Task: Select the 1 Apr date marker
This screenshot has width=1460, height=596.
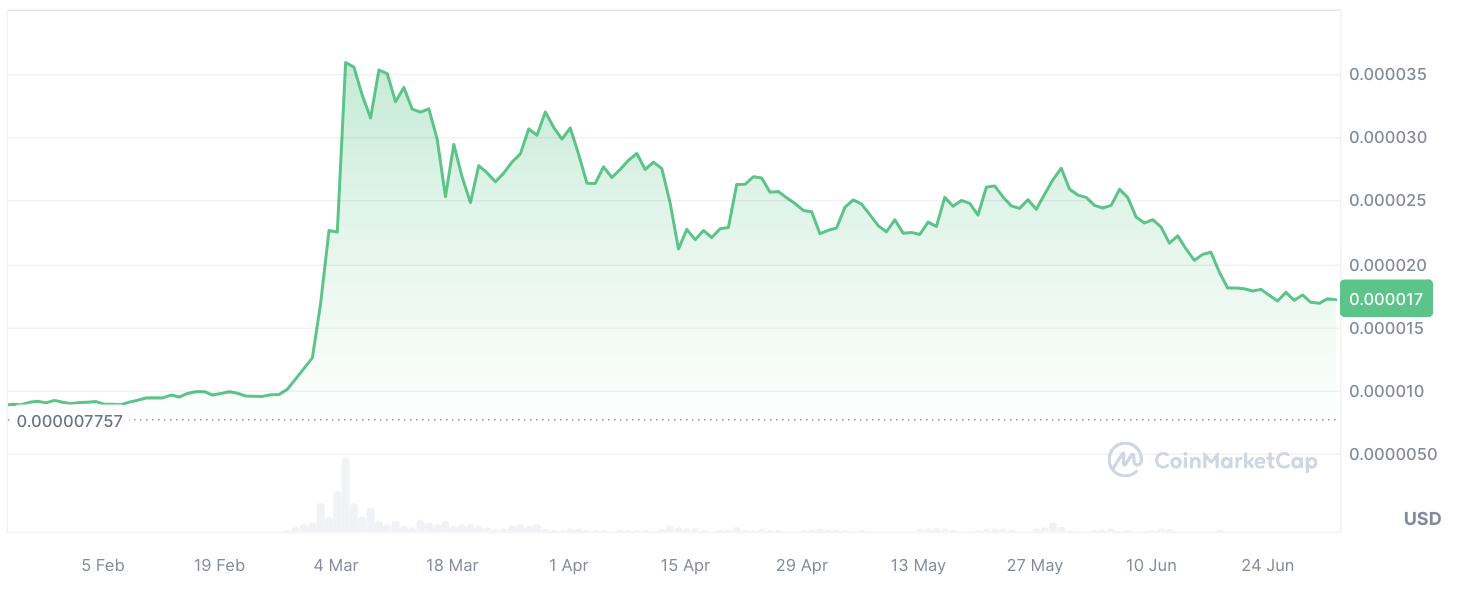Action: (x=568, y=566)
